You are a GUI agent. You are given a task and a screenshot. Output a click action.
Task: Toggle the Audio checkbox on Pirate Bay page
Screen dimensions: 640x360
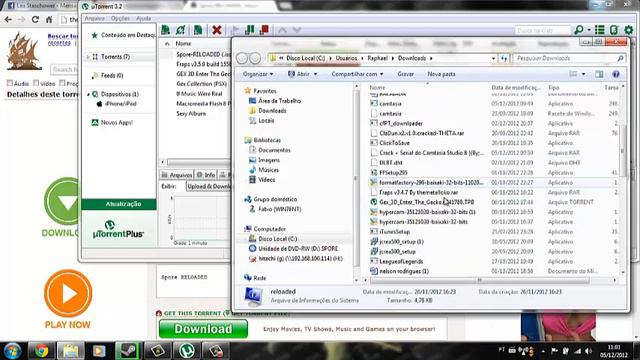pyautogui.click(x=10, y=83)
